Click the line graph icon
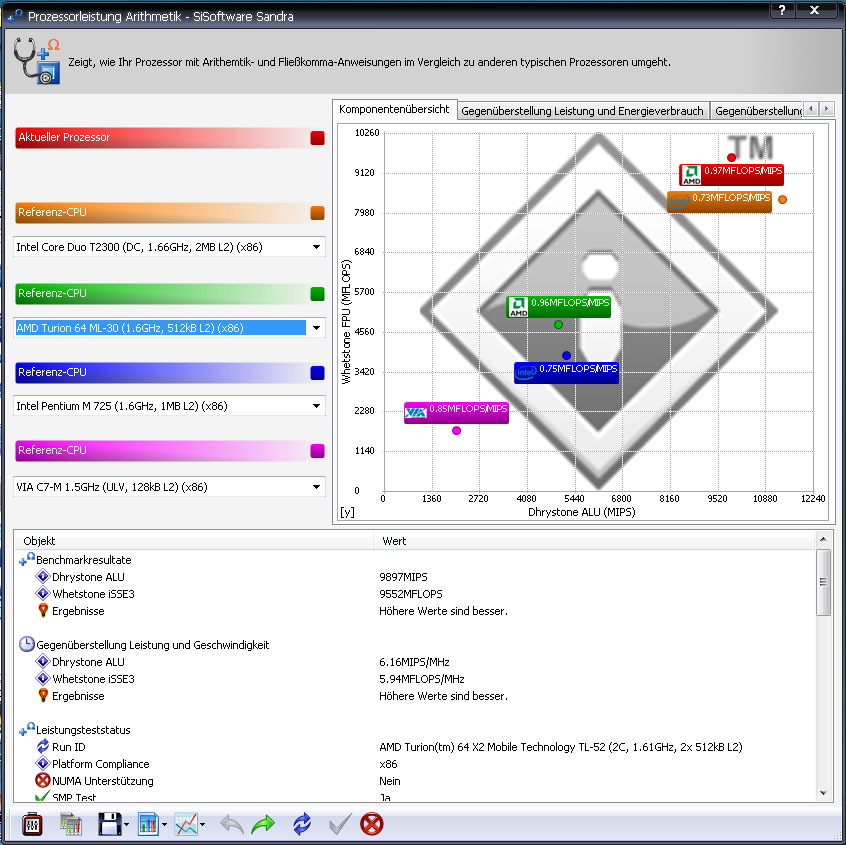The image size is (846, 845). pos(186,824)
